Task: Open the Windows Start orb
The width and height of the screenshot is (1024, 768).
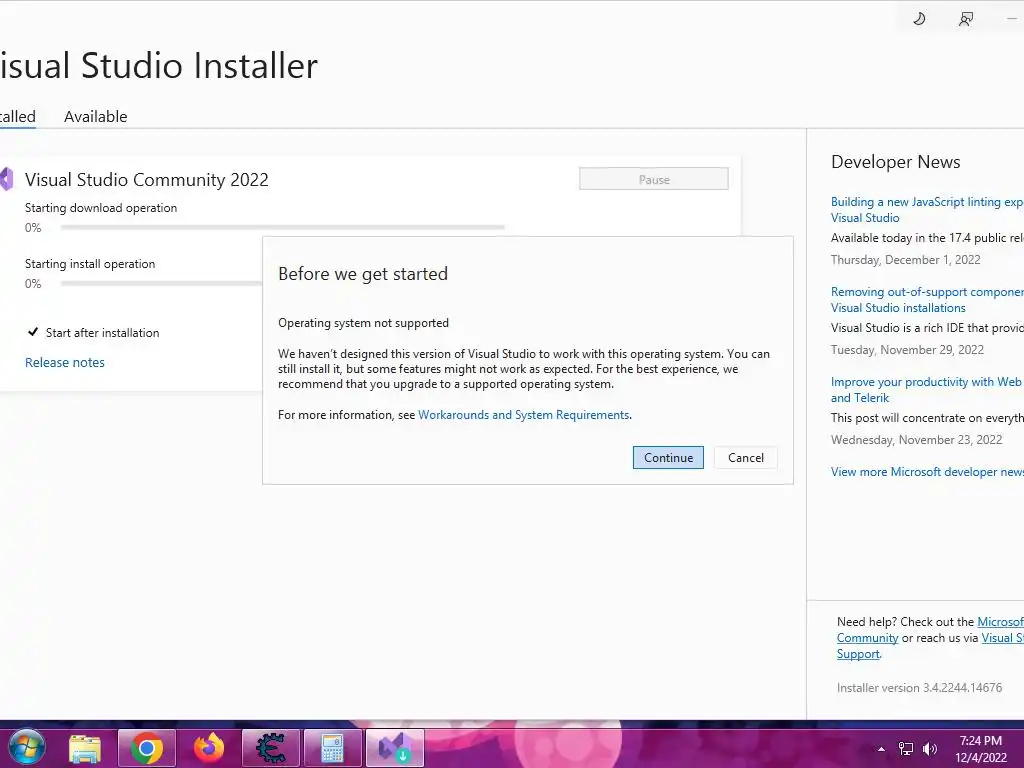Action: click(x=27, y=748)
